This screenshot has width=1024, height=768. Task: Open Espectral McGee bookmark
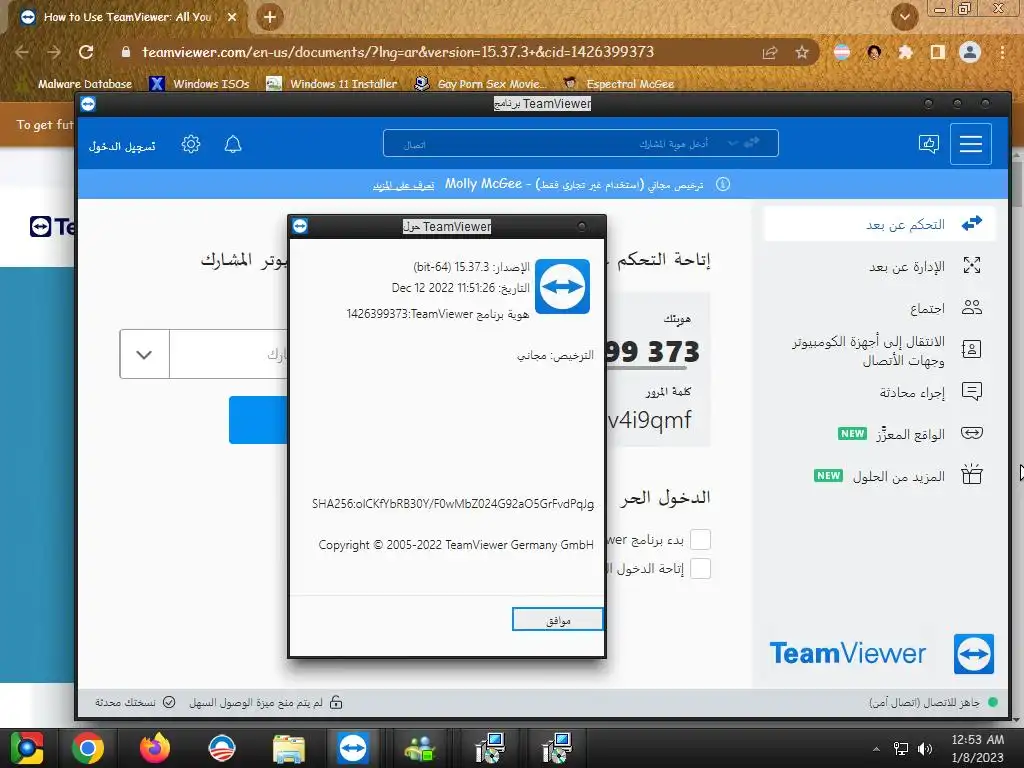coord(618,84)
